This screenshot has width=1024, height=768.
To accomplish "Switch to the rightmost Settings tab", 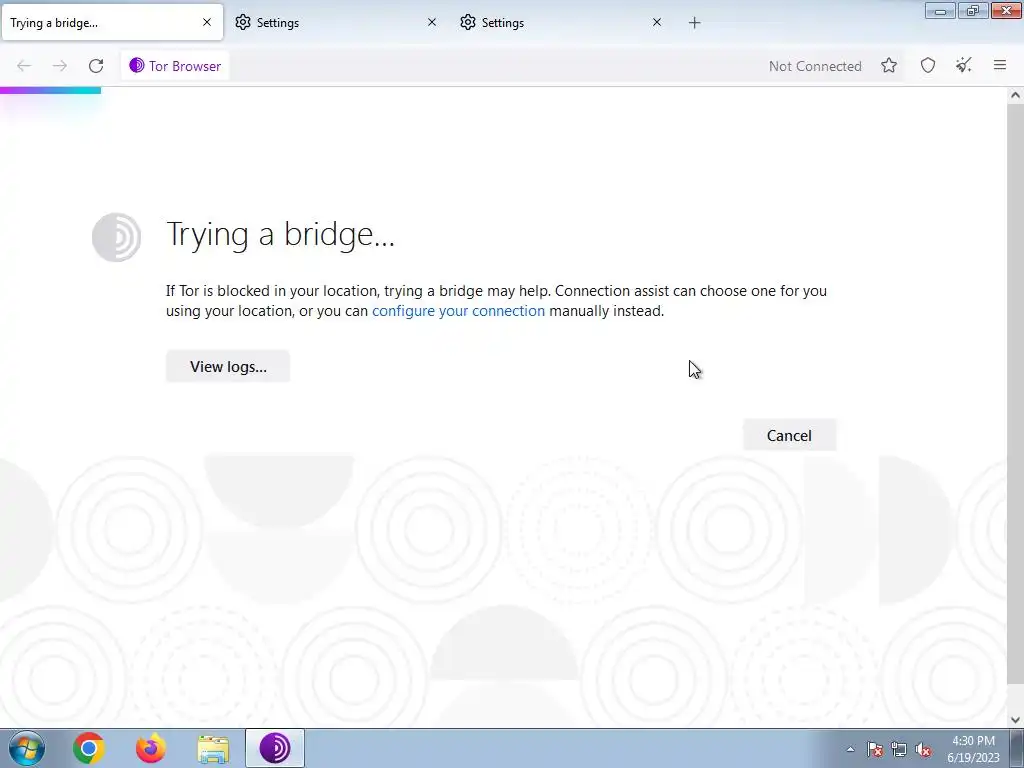I will (562, 23).
